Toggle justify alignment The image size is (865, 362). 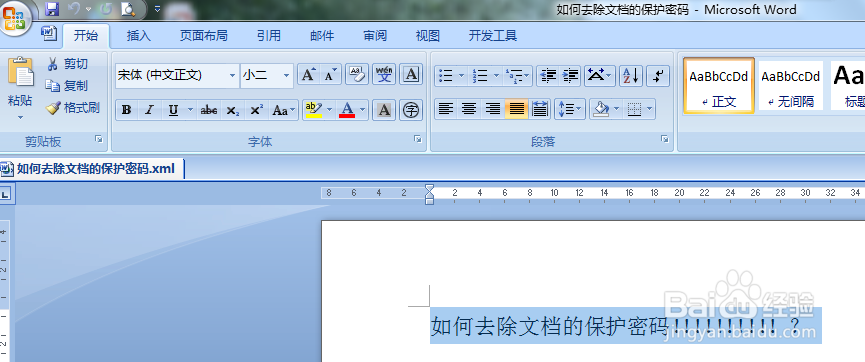(516, 109)
